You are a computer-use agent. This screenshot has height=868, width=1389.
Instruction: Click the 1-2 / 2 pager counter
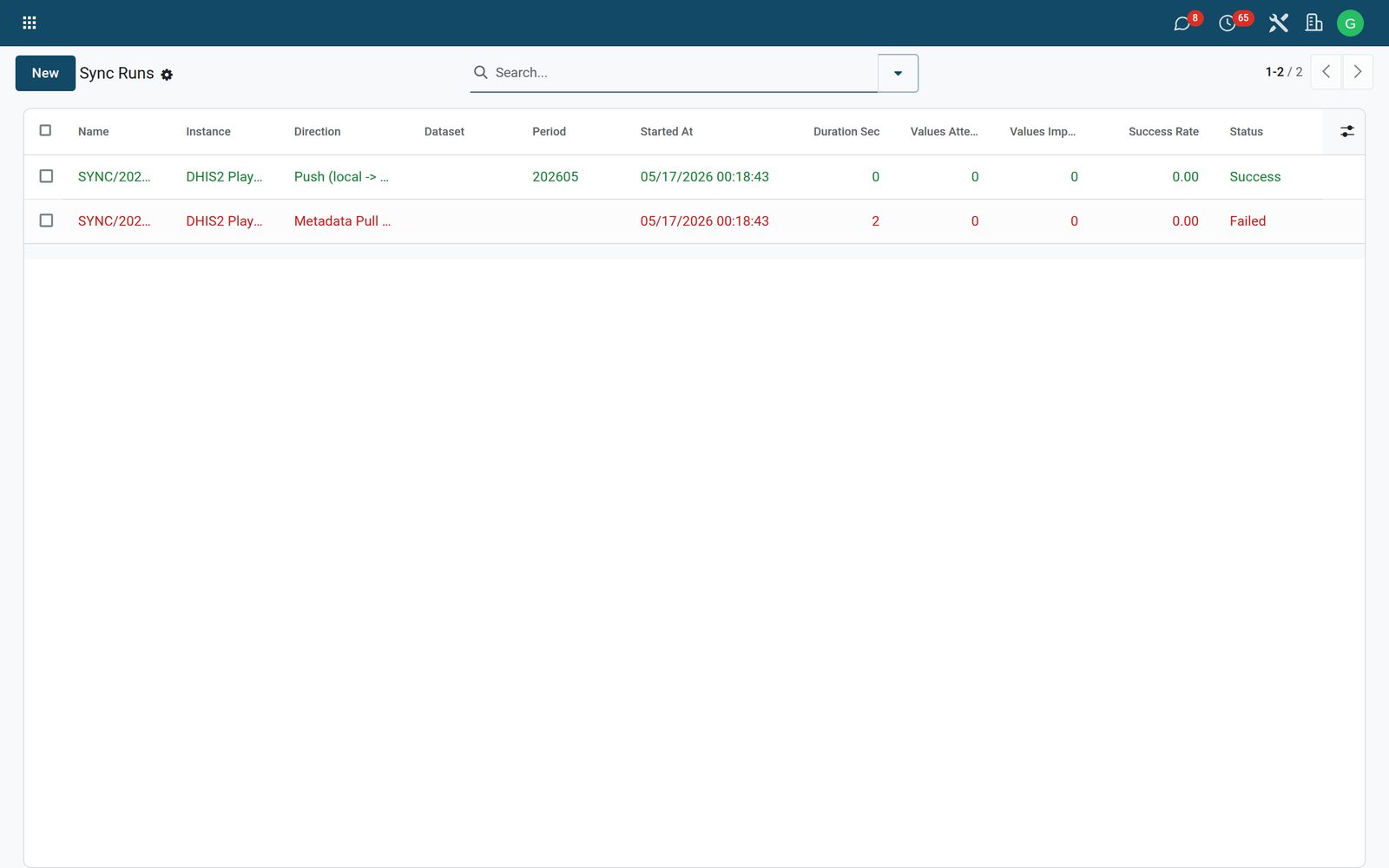(1283, 72)
